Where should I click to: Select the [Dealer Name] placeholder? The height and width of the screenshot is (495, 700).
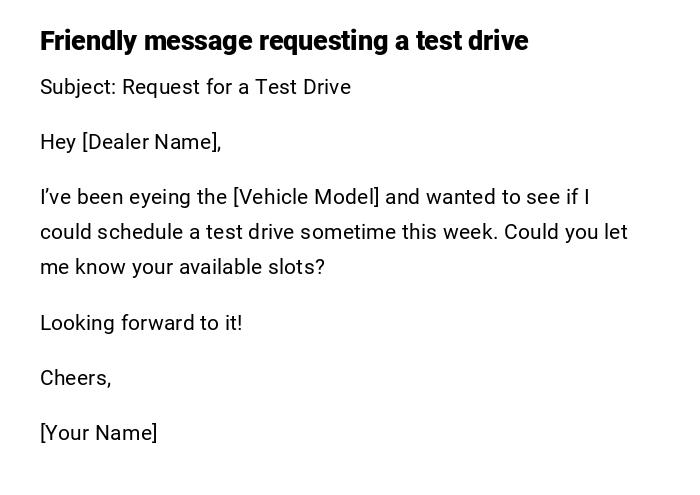tap(150, 142)
